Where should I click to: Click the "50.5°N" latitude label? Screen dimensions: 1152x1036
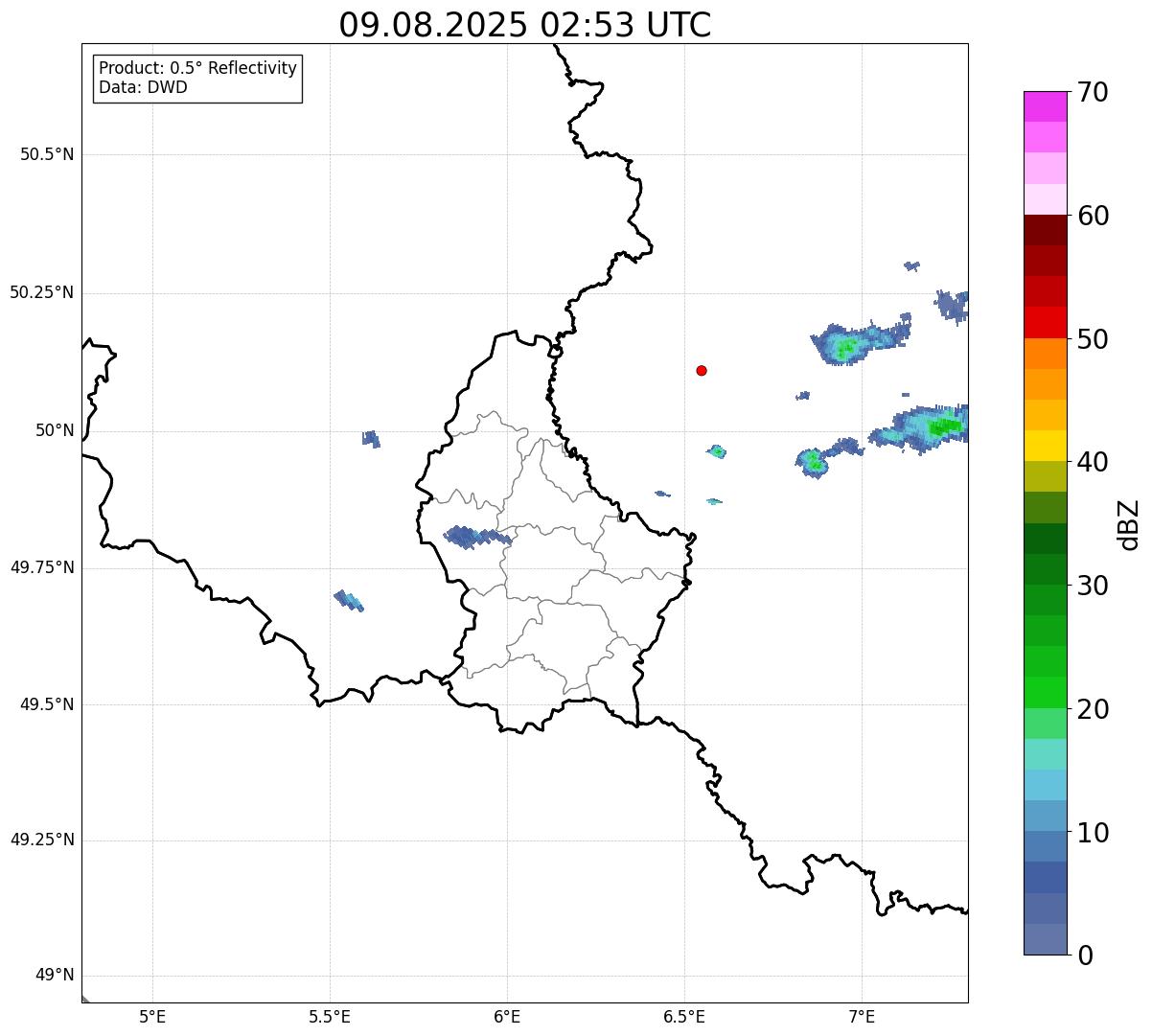[46, 154]
